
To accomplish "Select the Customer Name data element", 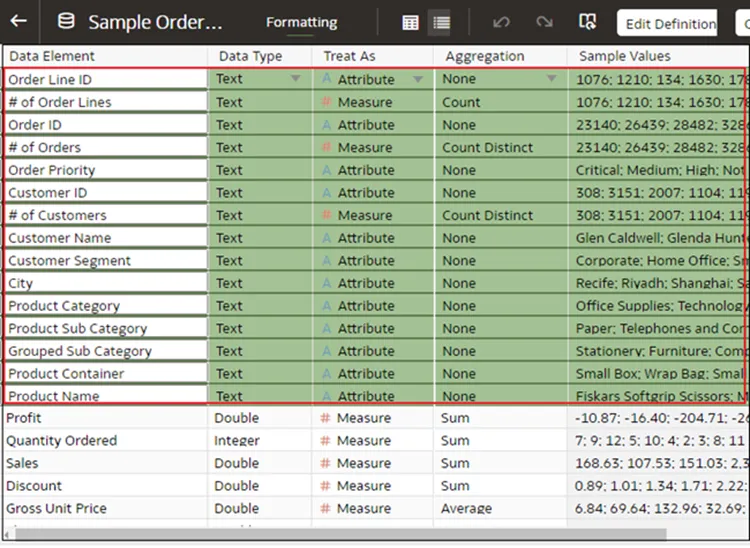I will pos(60,238).
